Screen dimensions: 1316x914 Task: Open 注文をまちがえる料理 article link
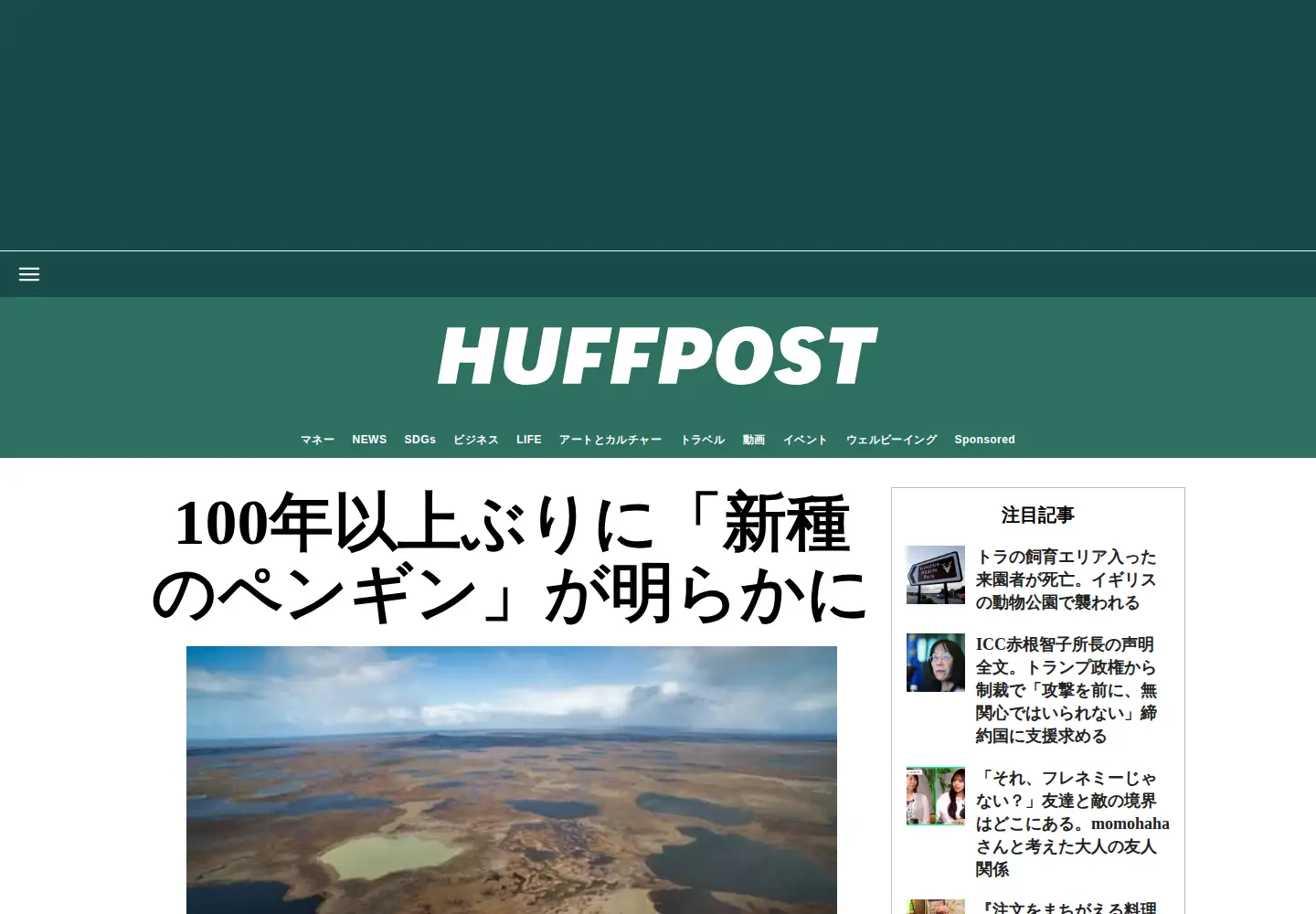click(1066, 907)
